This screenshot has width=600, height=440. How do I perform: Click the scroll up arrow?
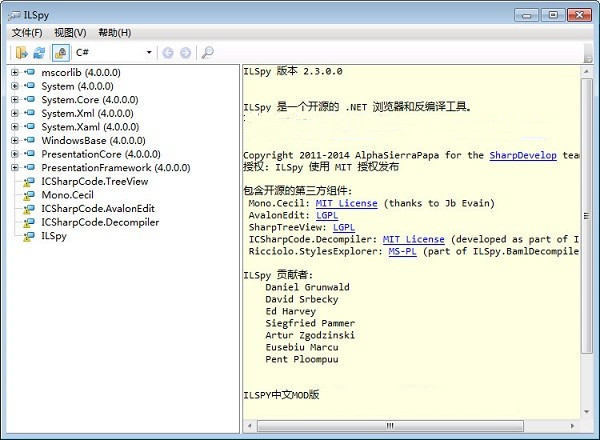[586, 72]
